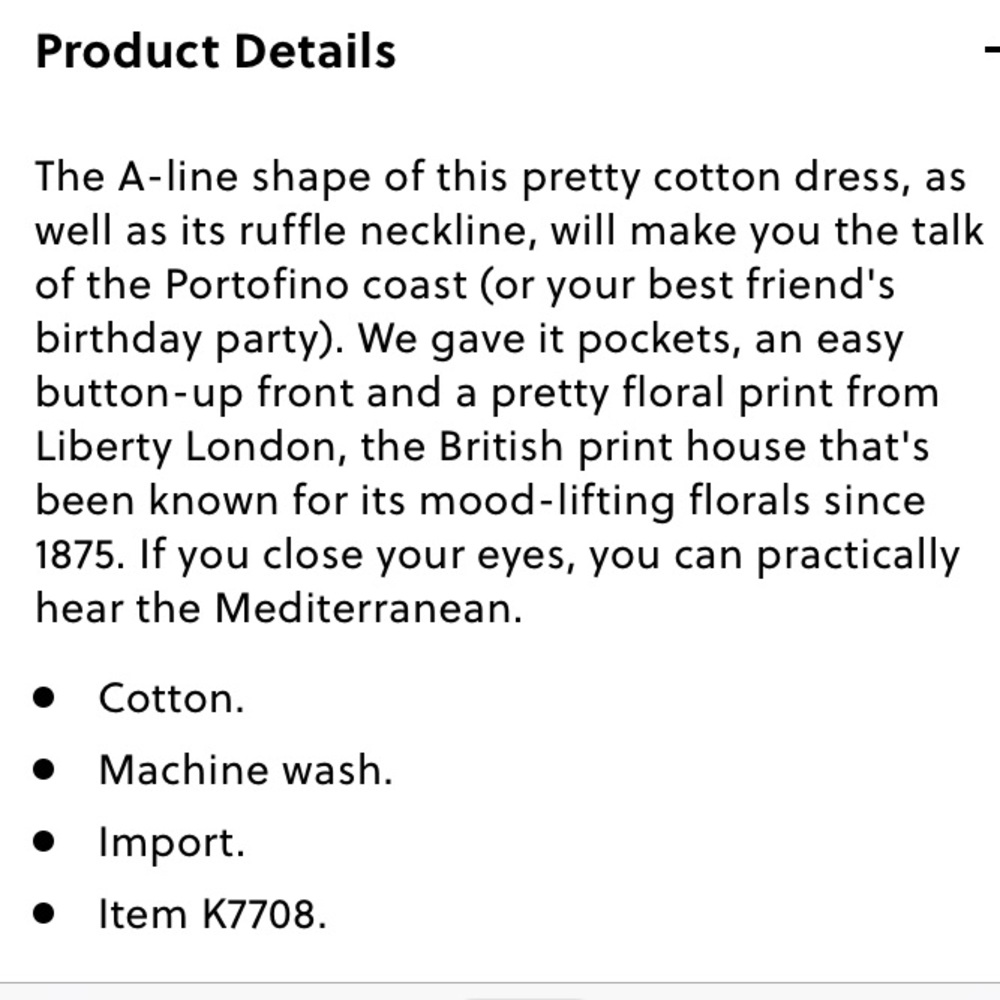Click the bullet beside Import
This screenshot has height=1000, width=1000.
[x=43, y=842]
